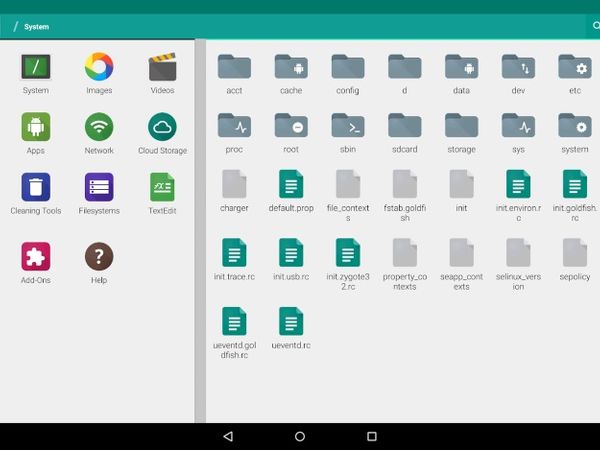Screen dimensions: 600x450
Task: Open the Videos clapperboard icon
Action: tap(162, 68)
